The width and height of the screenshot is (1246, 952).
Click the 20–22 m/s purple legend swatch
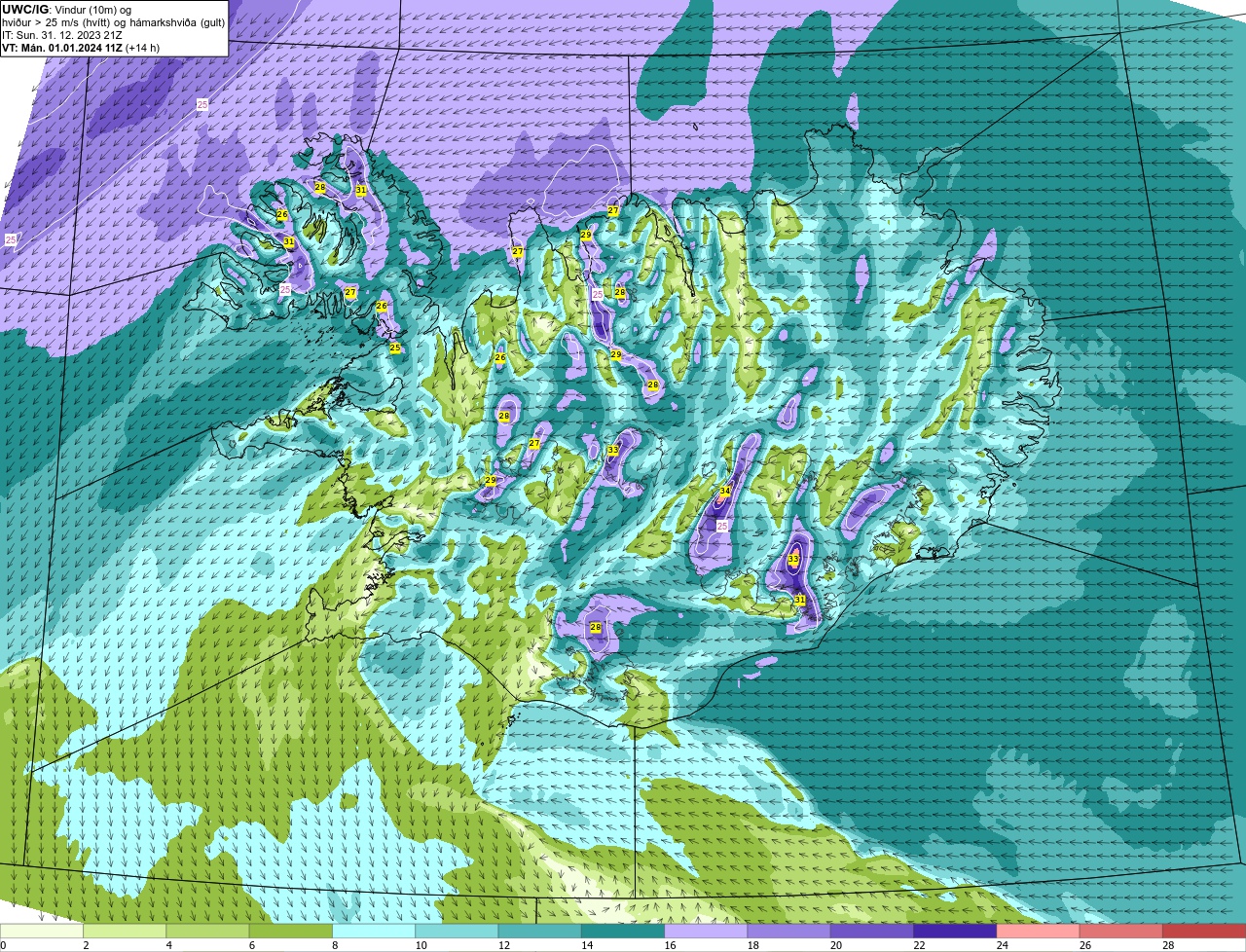[x=871, y=932]
